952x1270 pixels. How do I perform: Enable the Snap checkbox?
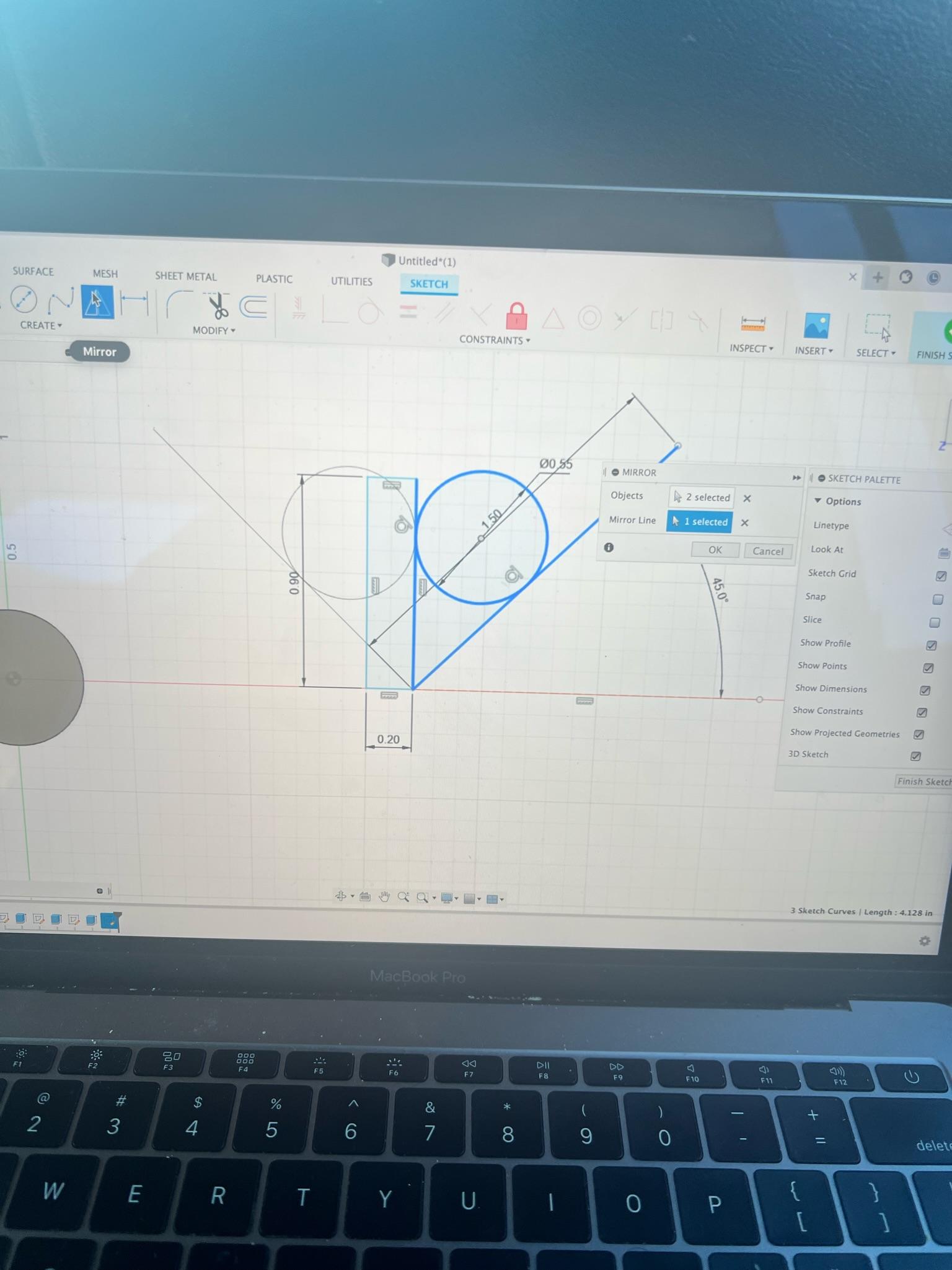pyautogui.click(x=938, y=599)
